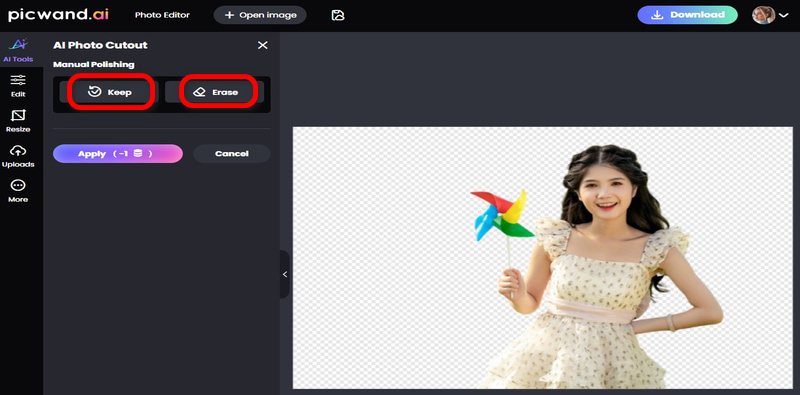Screen dimensions: 800x395
Task: Download the edited image
Action: pos(687,15)
